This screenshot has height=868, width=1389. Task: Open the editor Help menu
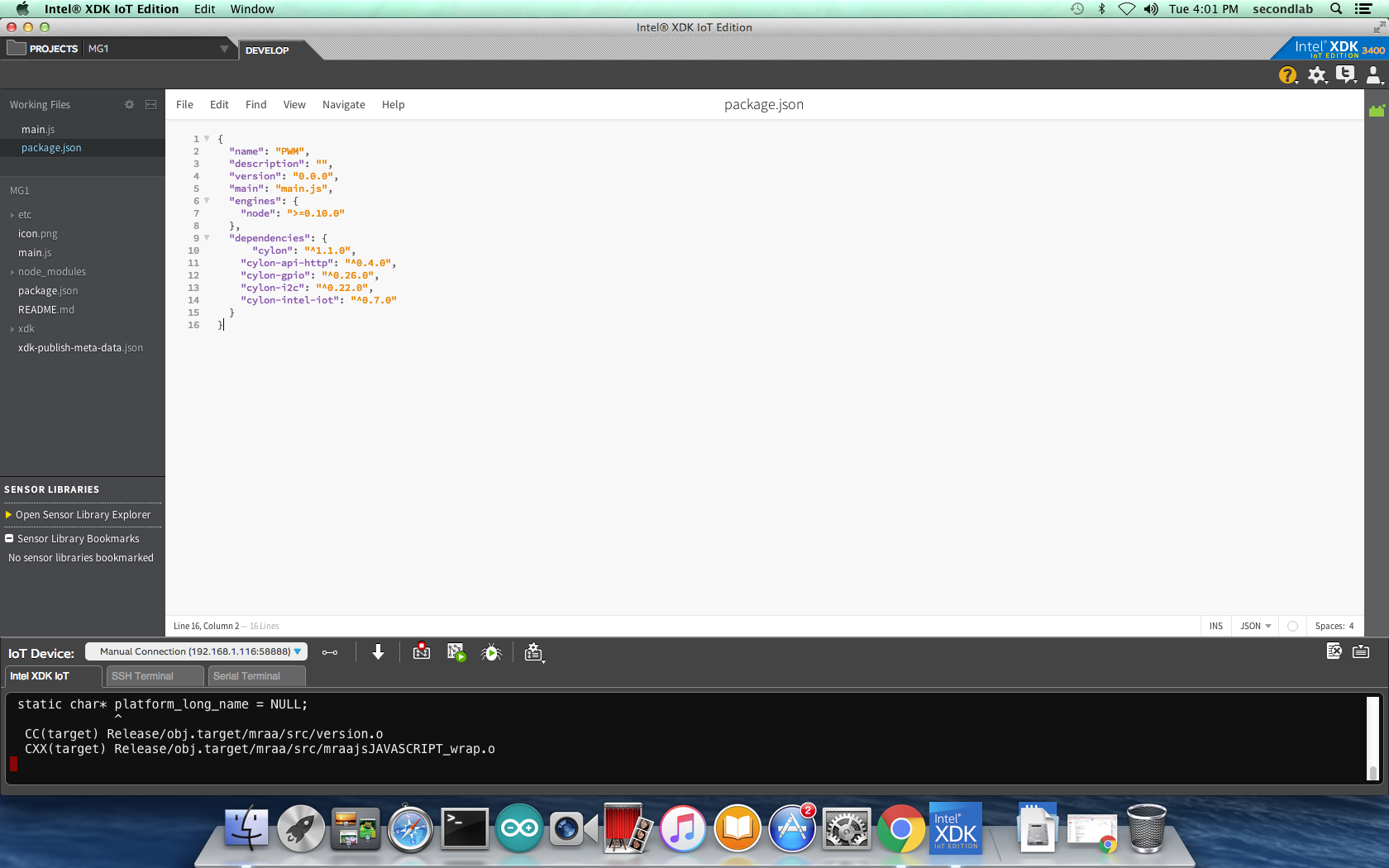tap(393, 105)
